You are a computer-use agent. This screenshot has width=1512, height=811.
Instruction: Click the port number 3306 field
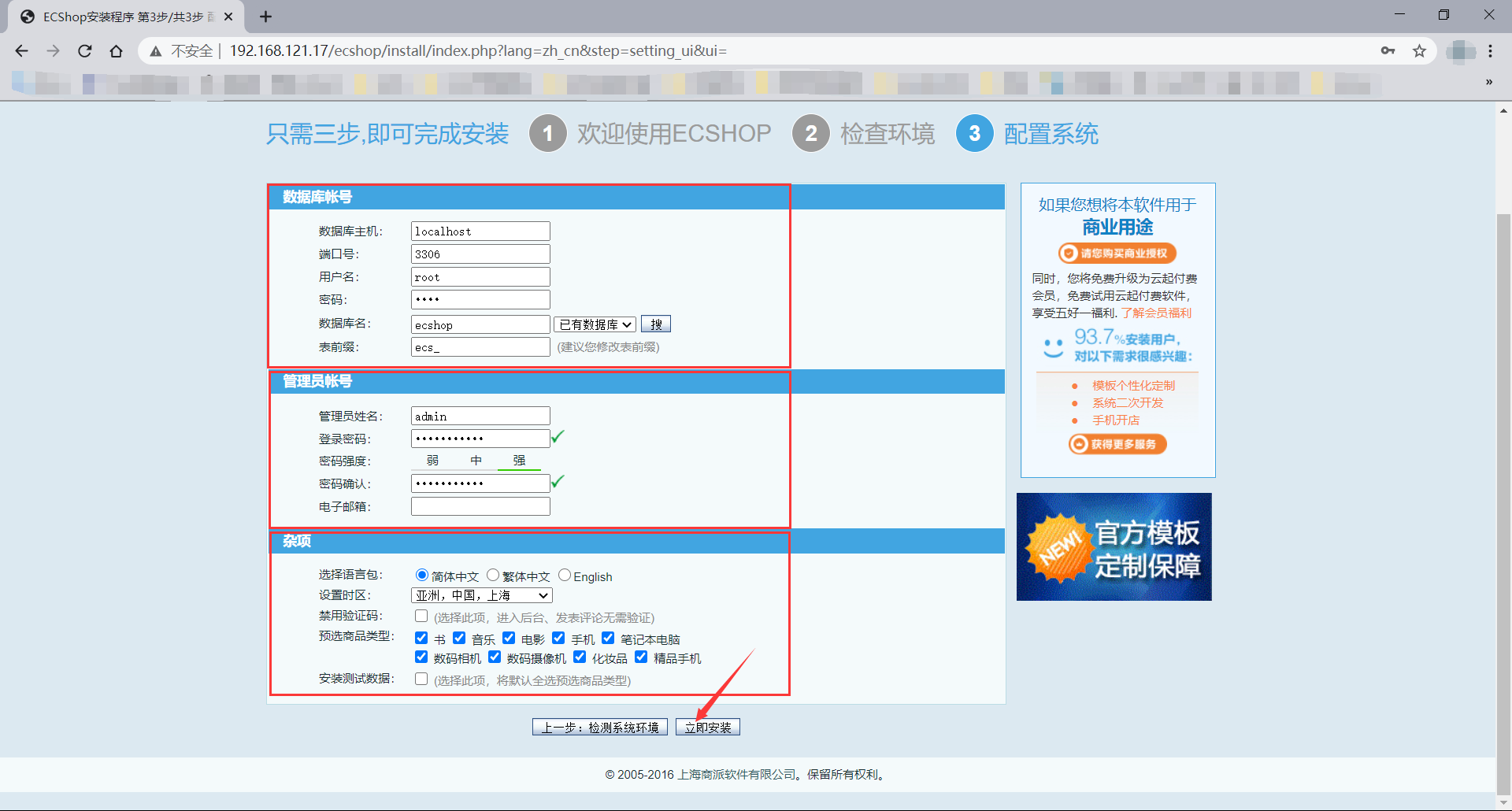pyautogui.click(x=480, y=254)
